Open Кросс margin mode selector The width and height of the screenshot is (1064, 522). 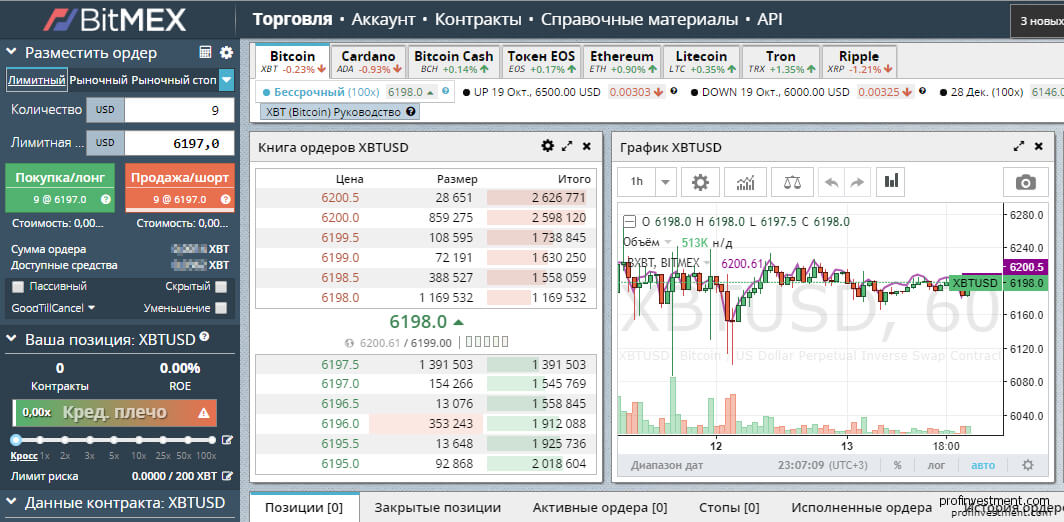click(x=24, y=455)
